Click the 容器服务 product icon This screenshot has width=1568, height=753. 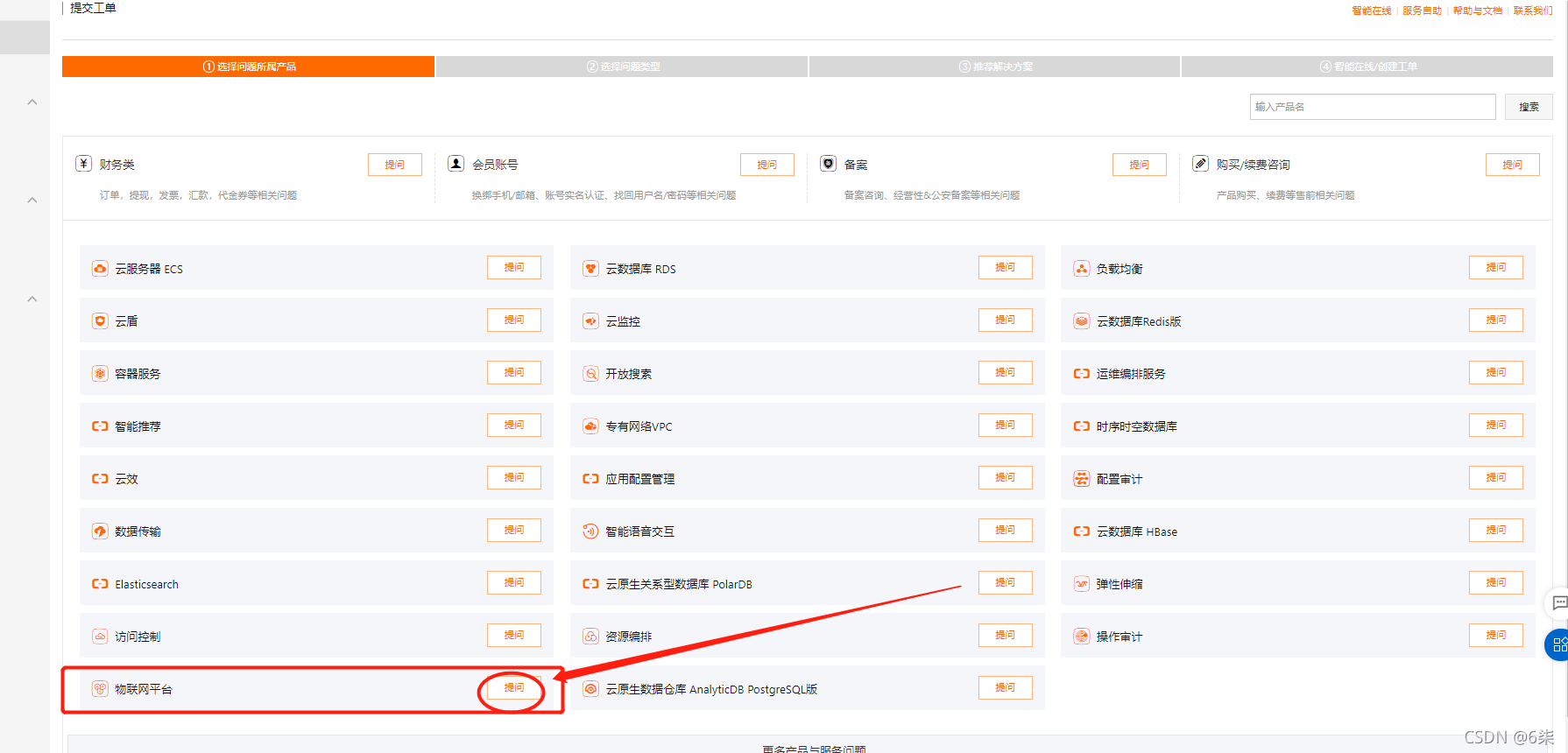click(100, 374)
